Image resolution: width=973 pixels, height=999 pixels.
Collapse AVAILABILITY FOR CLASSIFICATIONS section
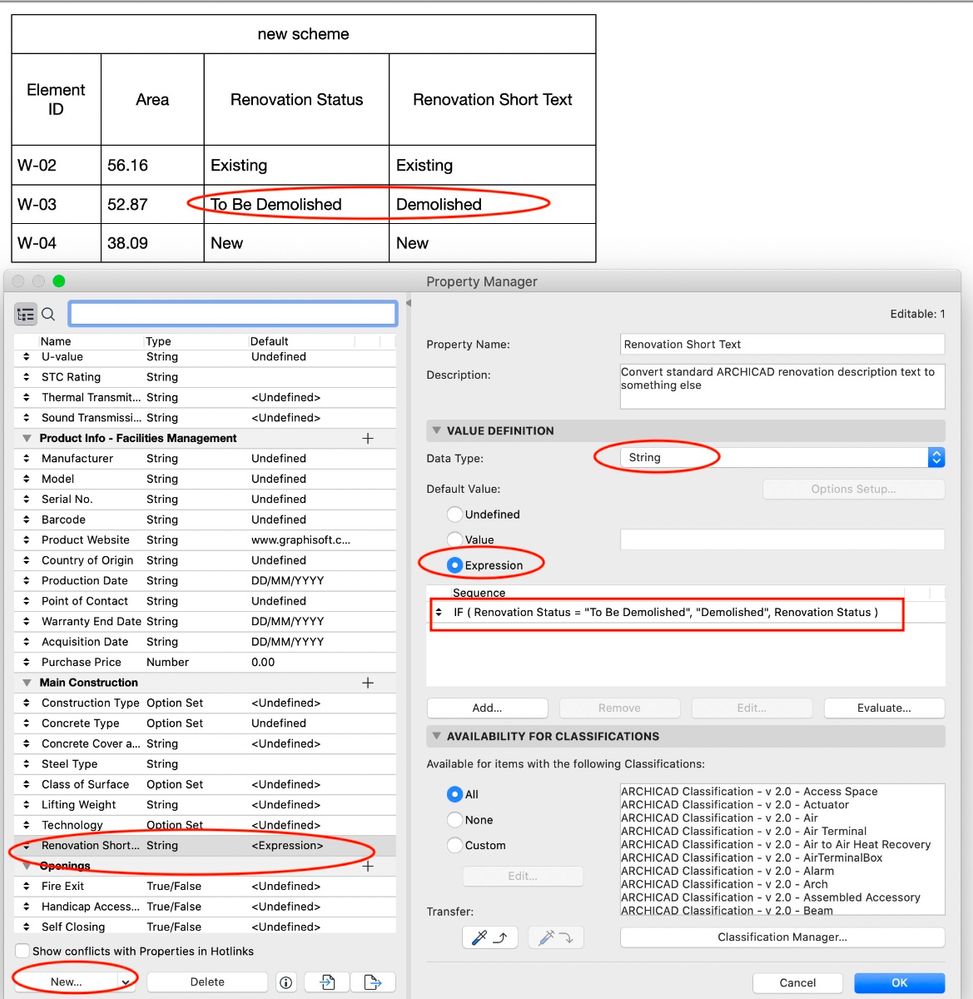click(436, 736)
